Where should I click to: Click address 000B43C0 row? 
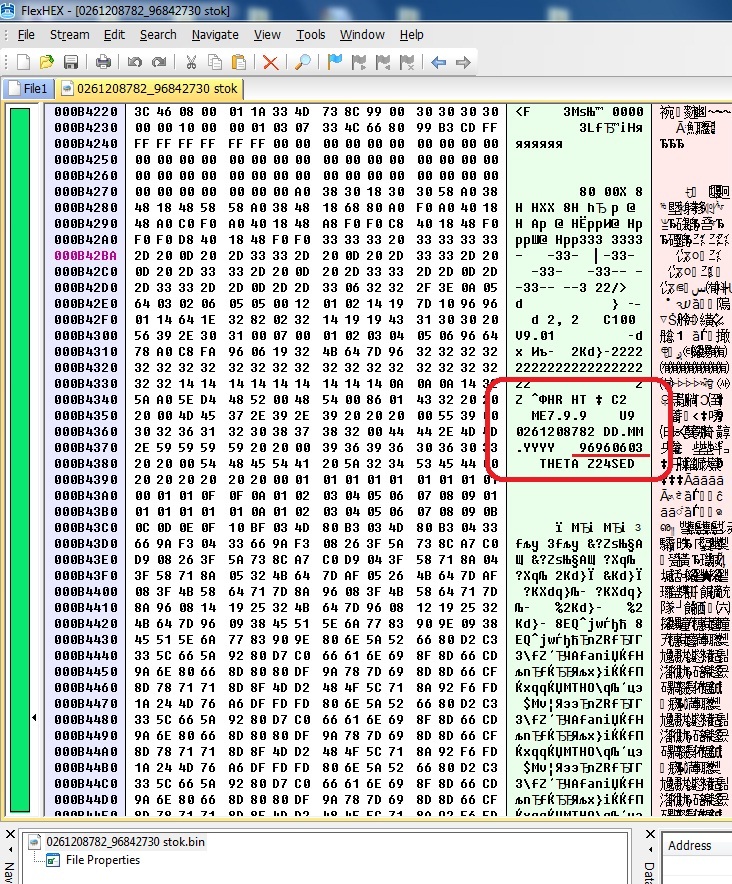click(86, 528)
